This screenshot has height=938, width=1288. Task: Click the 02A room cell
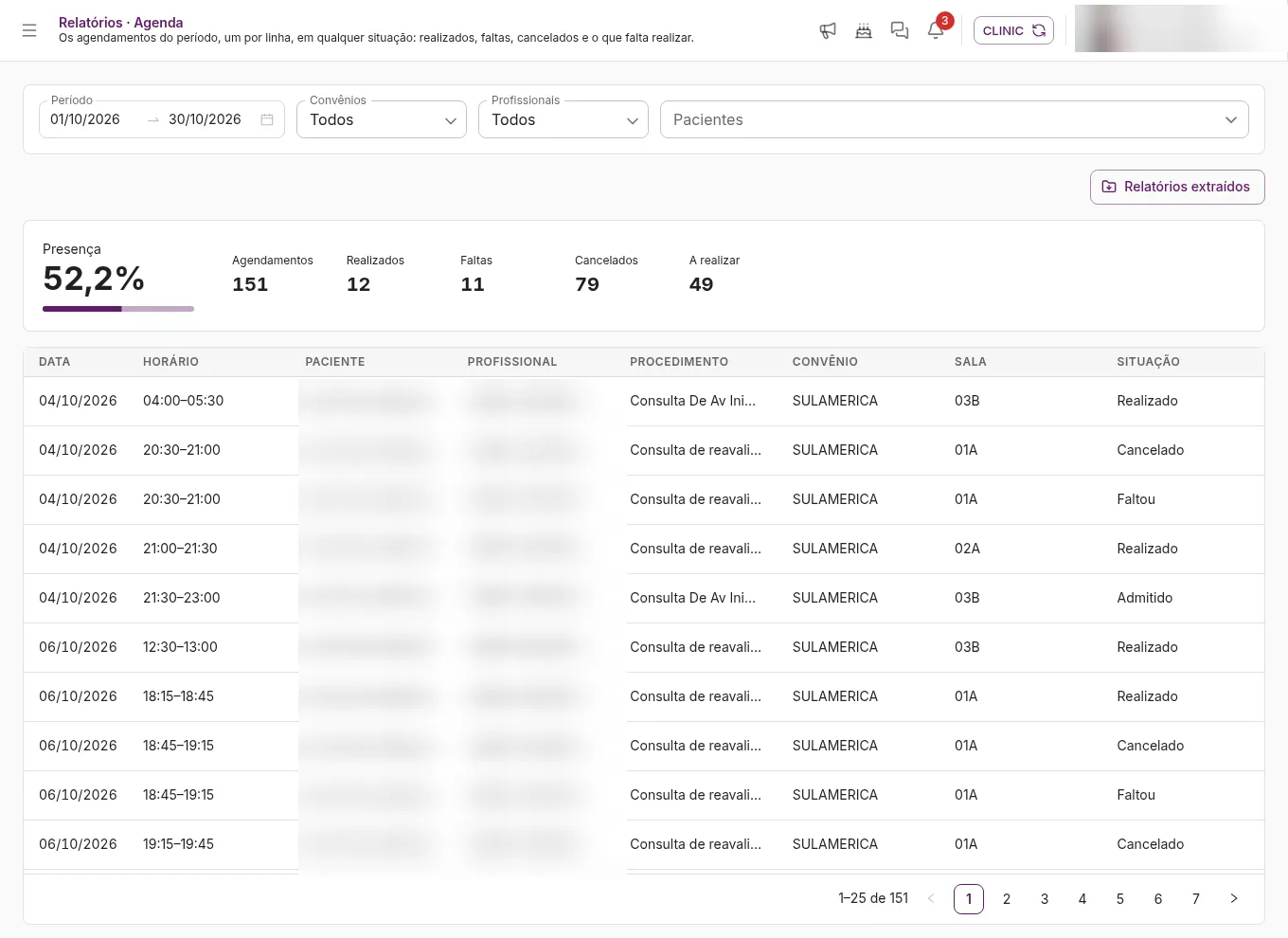pyautogui.click(x=967, y=549)
